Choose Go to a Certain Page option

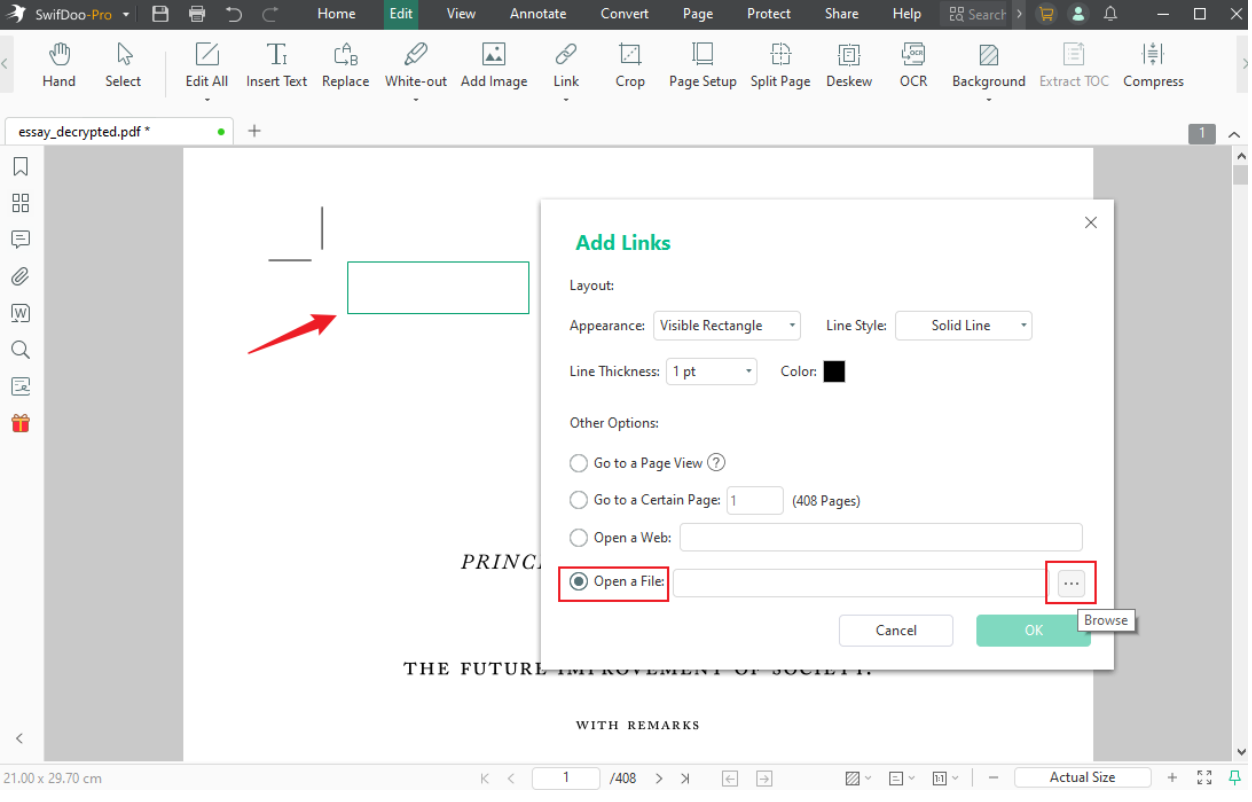click(x=578, y=500)
